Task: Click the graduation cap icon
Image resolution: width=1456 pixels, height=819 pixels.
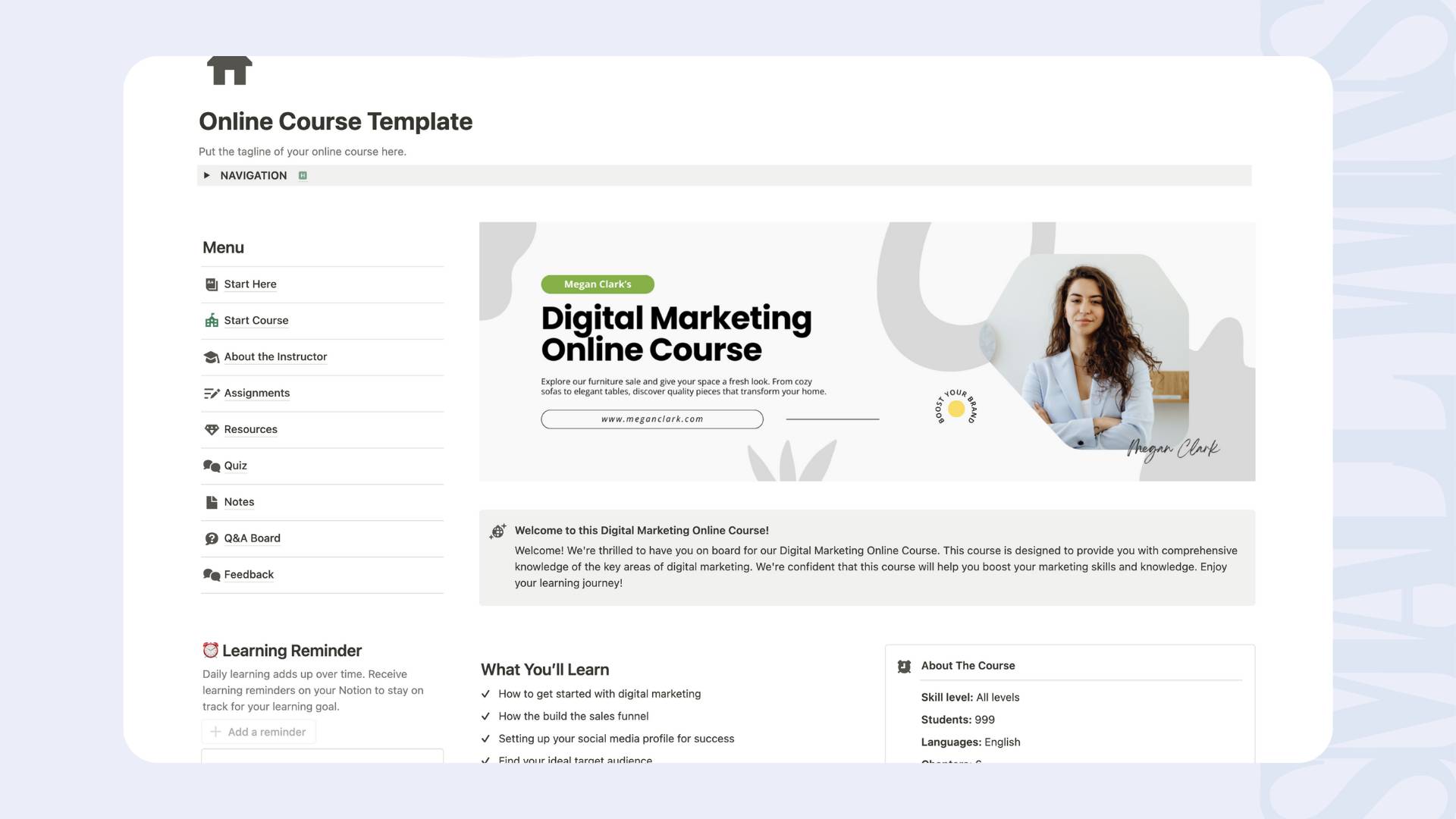Action: tap(212, 357)
